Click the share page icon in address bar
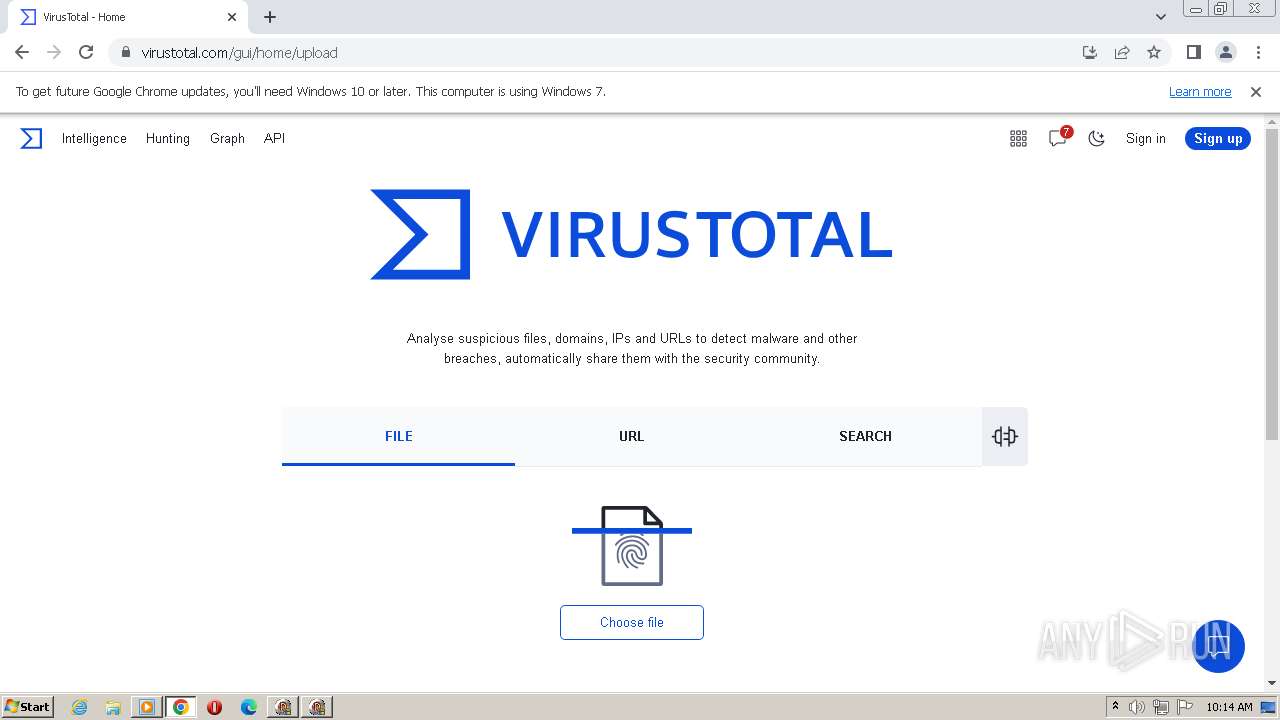This screenshot has width=1280, height=720. (1122, 52)
